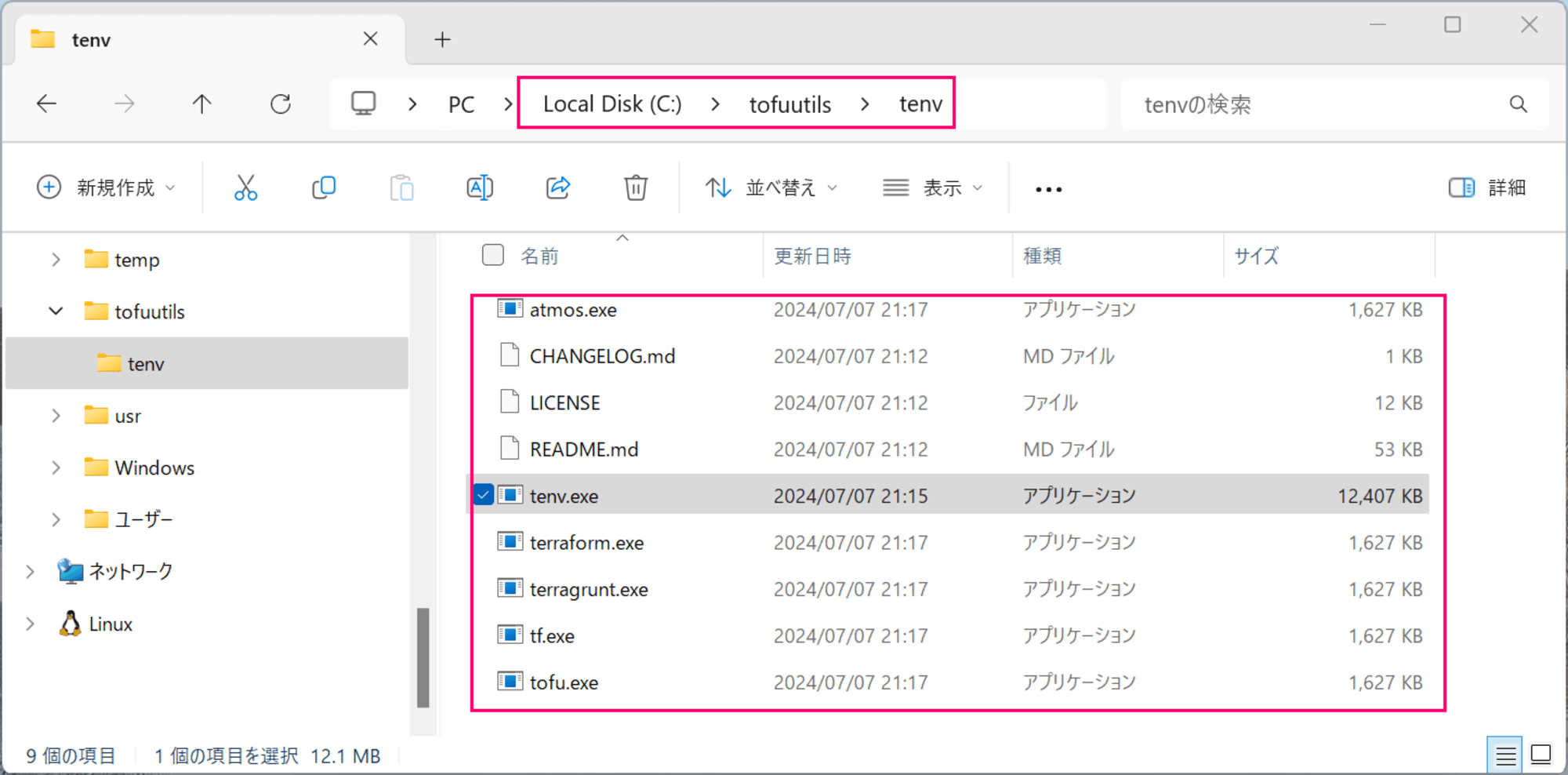
Task: Select the tenv folder in sidebar
Action: pos(207,363)
